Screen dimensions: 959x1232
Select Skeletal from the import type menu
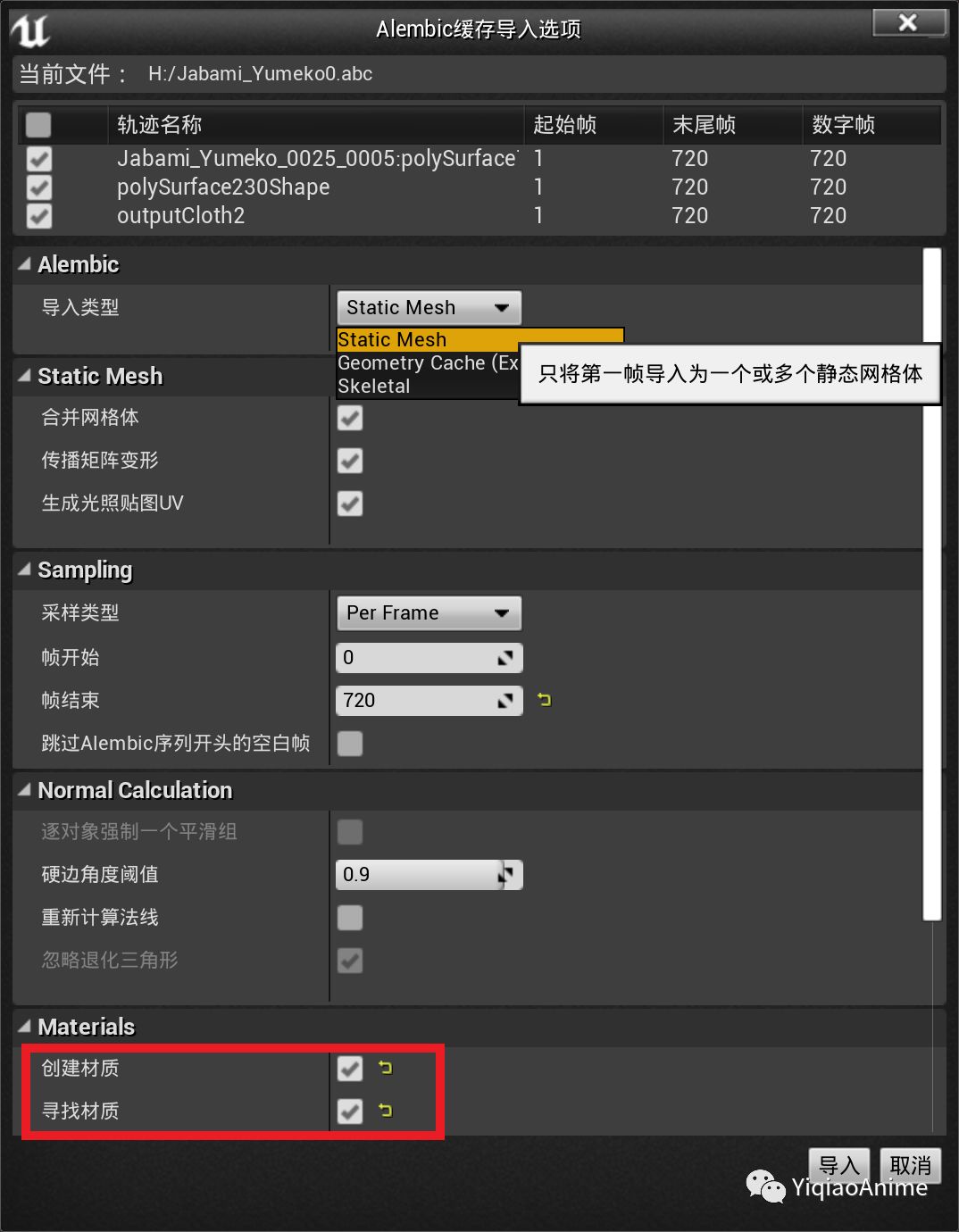pyautogui.click(x=375, y=386)
